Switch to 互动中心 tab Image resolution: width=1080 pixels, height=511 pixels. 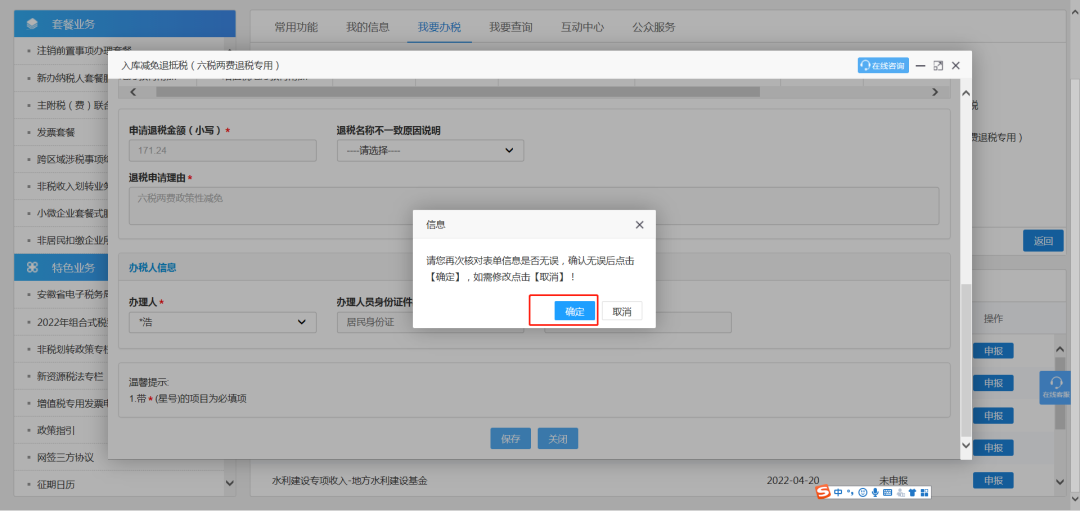(583, 28)
